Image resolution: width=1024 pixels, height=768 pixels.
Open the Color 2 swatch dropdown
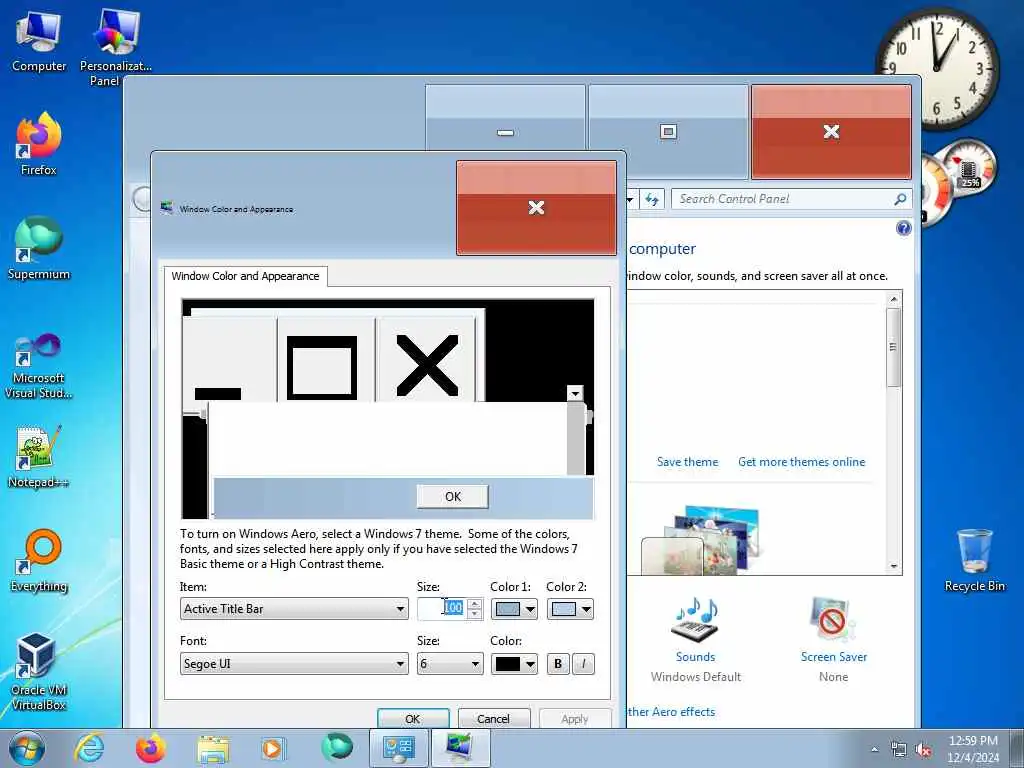570,609
